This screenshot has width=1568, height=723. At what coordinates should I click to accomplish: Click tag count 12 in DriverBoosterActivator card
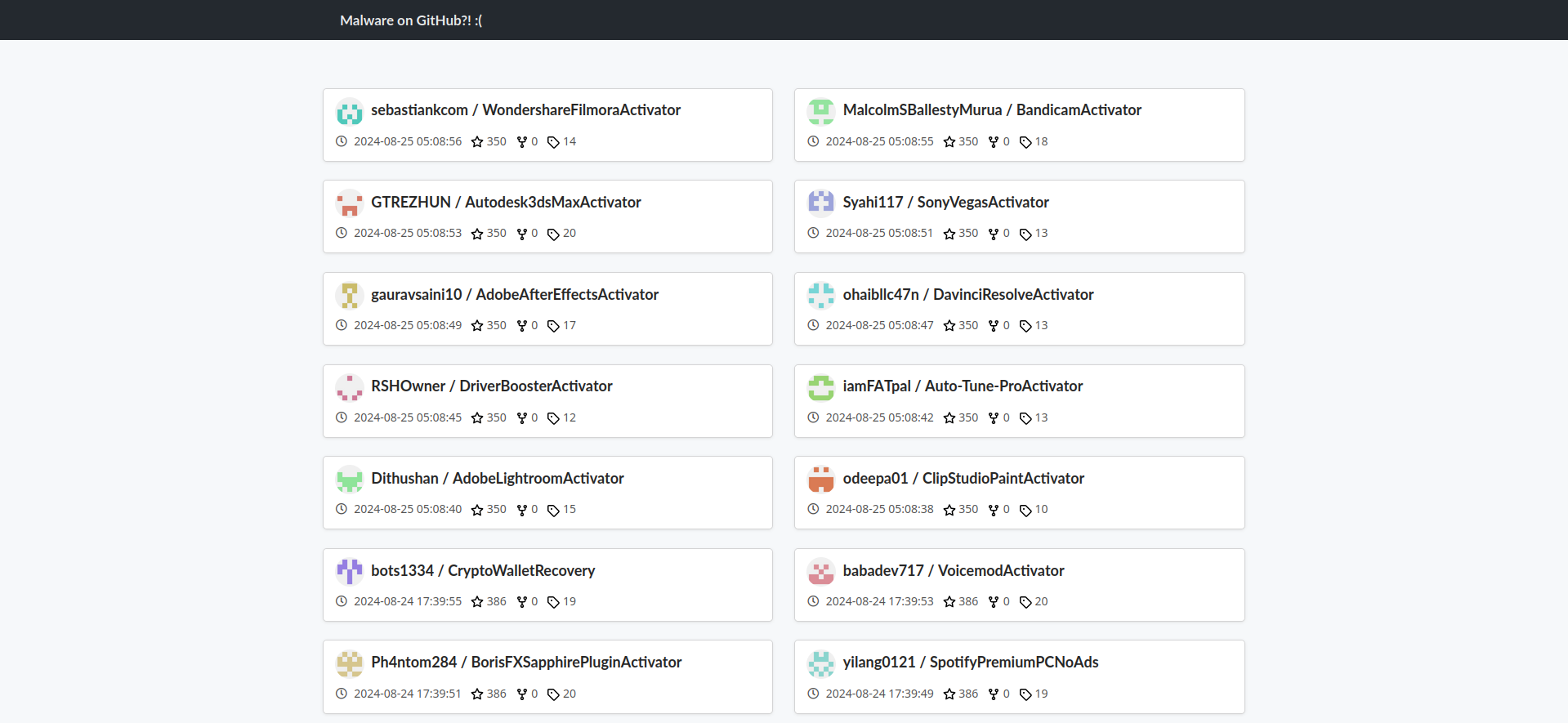[x=570, y=417]
